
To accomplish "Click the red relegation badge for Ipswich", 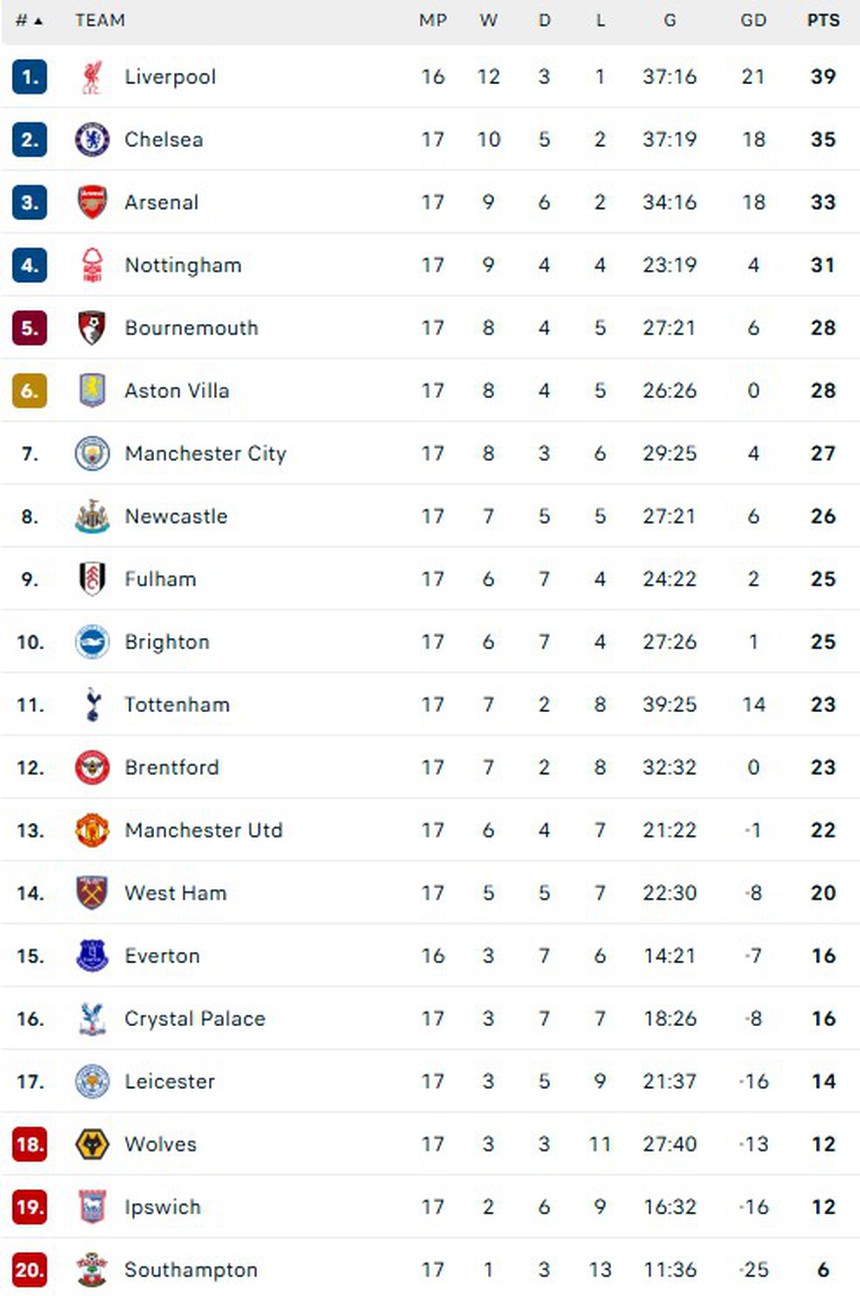I will (x=29, y=1207).
